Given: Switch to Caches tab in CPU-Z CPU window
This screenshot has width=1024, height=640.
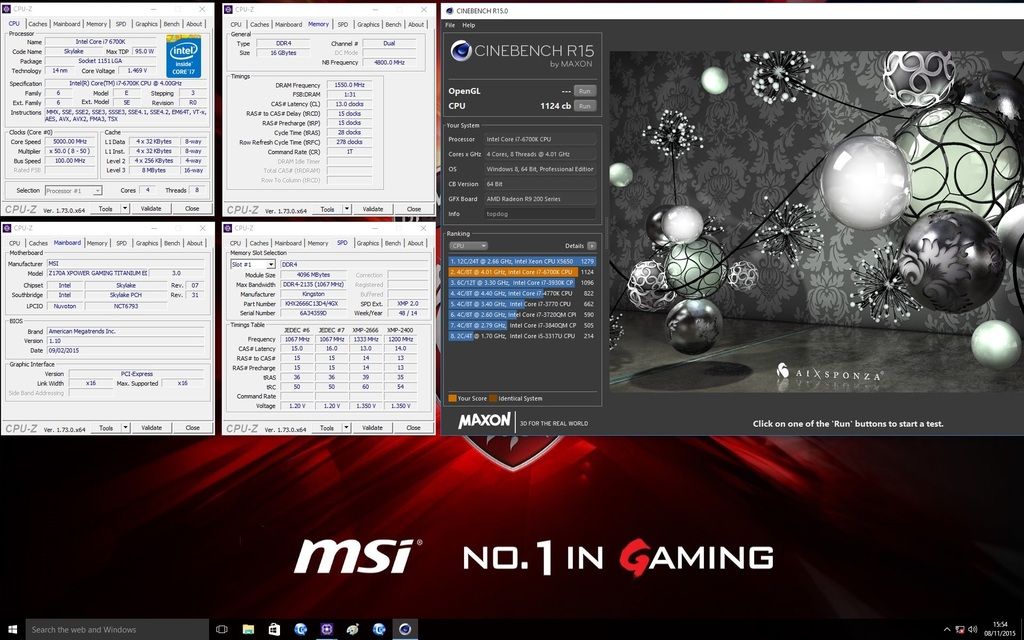Looking at the screenshot, I should pyautogui.click(x=38, y=24).
